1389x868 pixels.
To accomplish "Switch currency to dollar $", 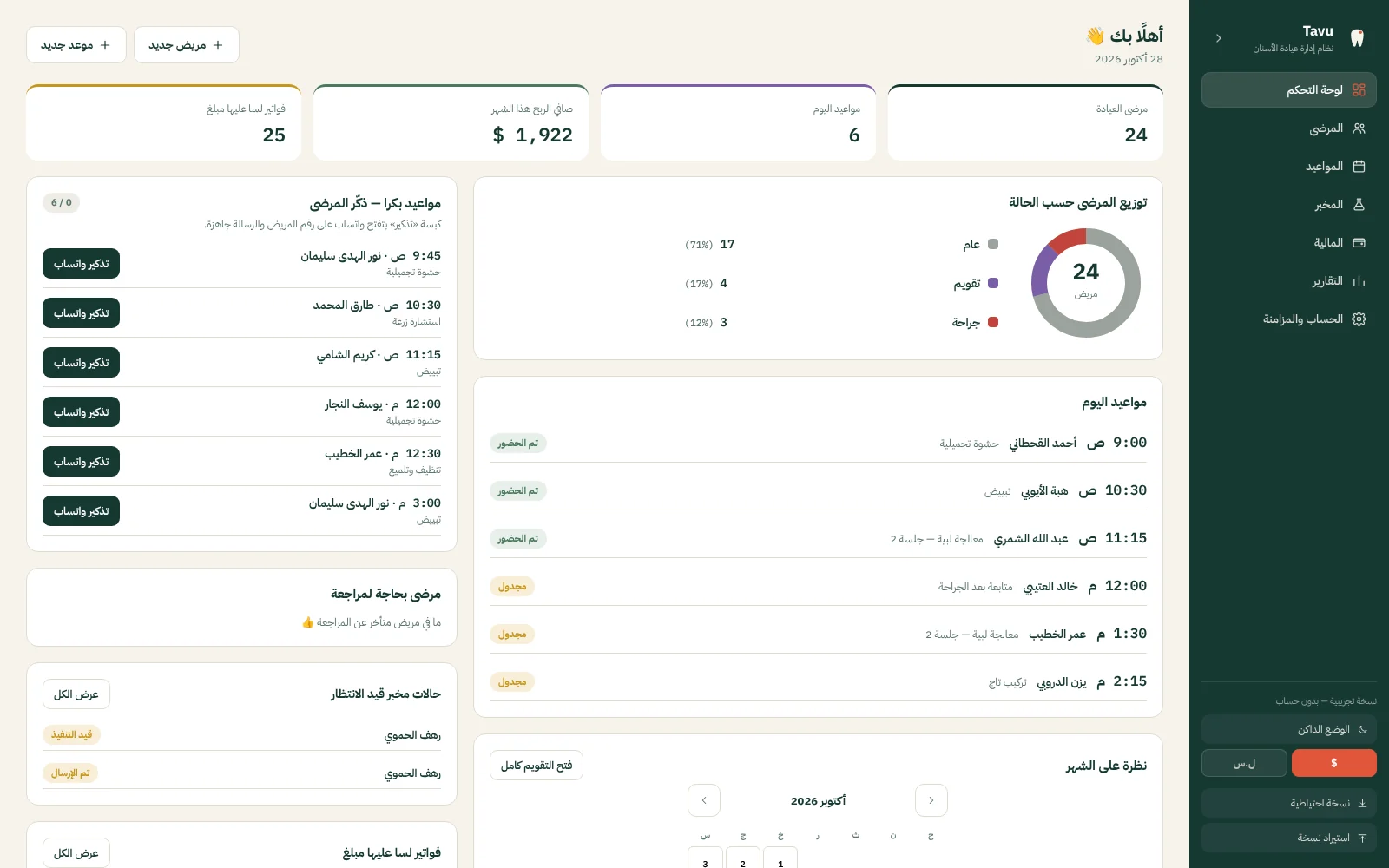I will click(x=1333, y=763).
